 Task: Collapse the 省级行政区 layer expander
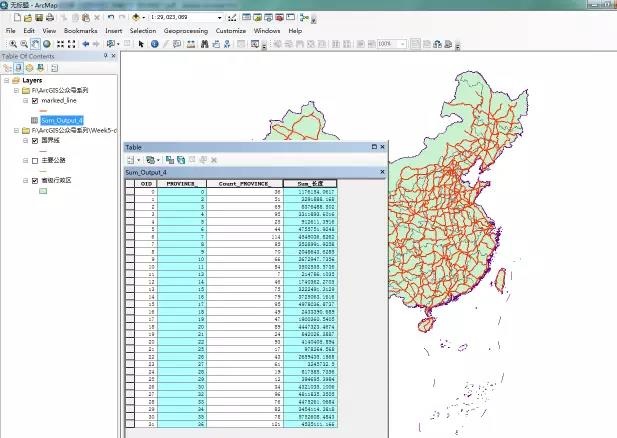26,181
